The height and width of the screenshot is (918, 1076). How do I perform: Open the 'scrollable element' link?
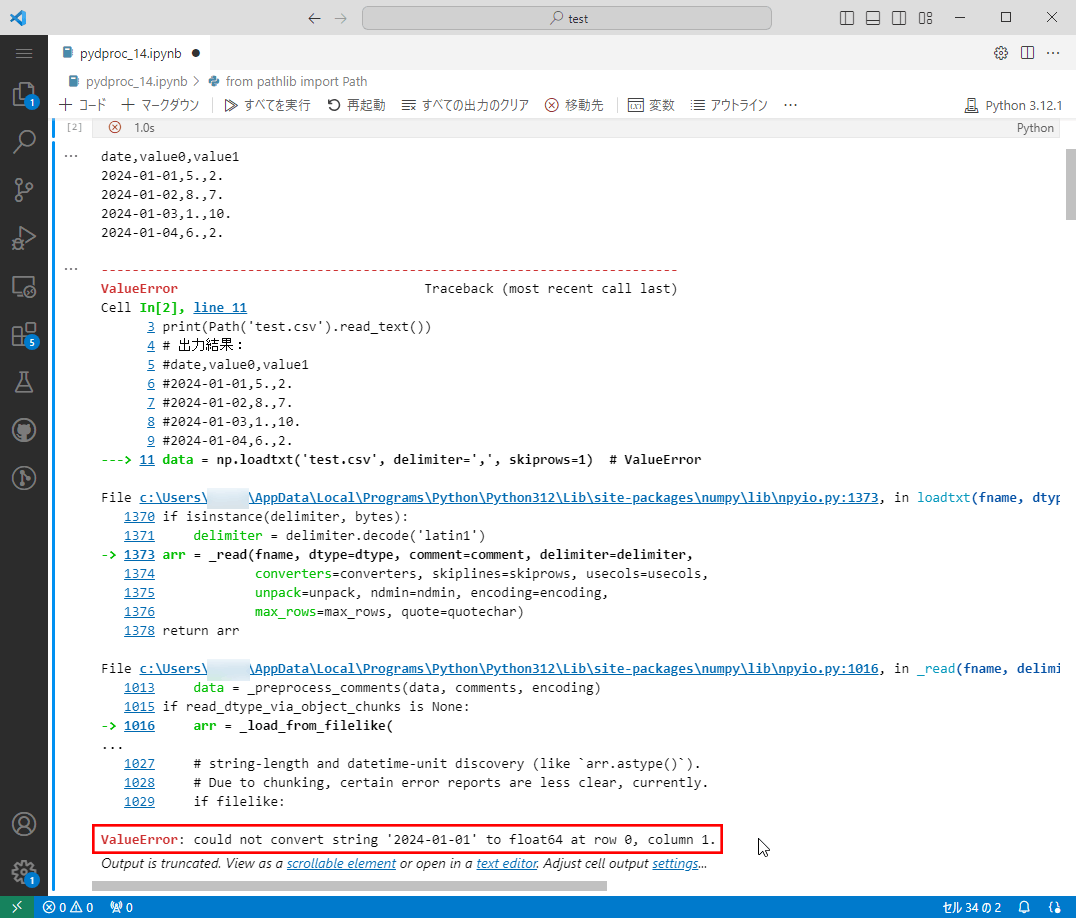[x=341, y=863]
